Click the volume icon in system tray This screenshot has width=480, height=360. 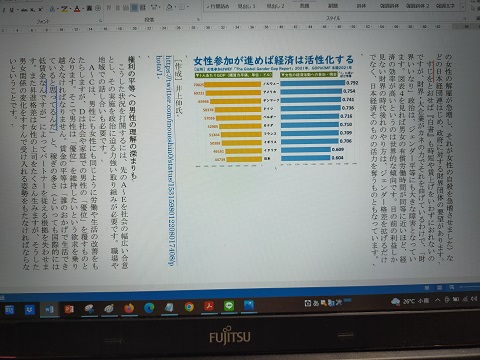point(474,299)
